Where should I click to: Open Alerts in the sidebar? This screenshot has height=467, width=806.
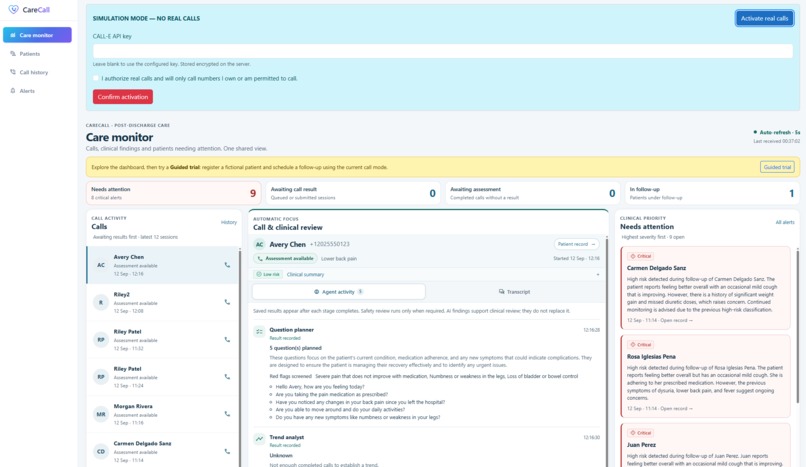pos(37,91)
